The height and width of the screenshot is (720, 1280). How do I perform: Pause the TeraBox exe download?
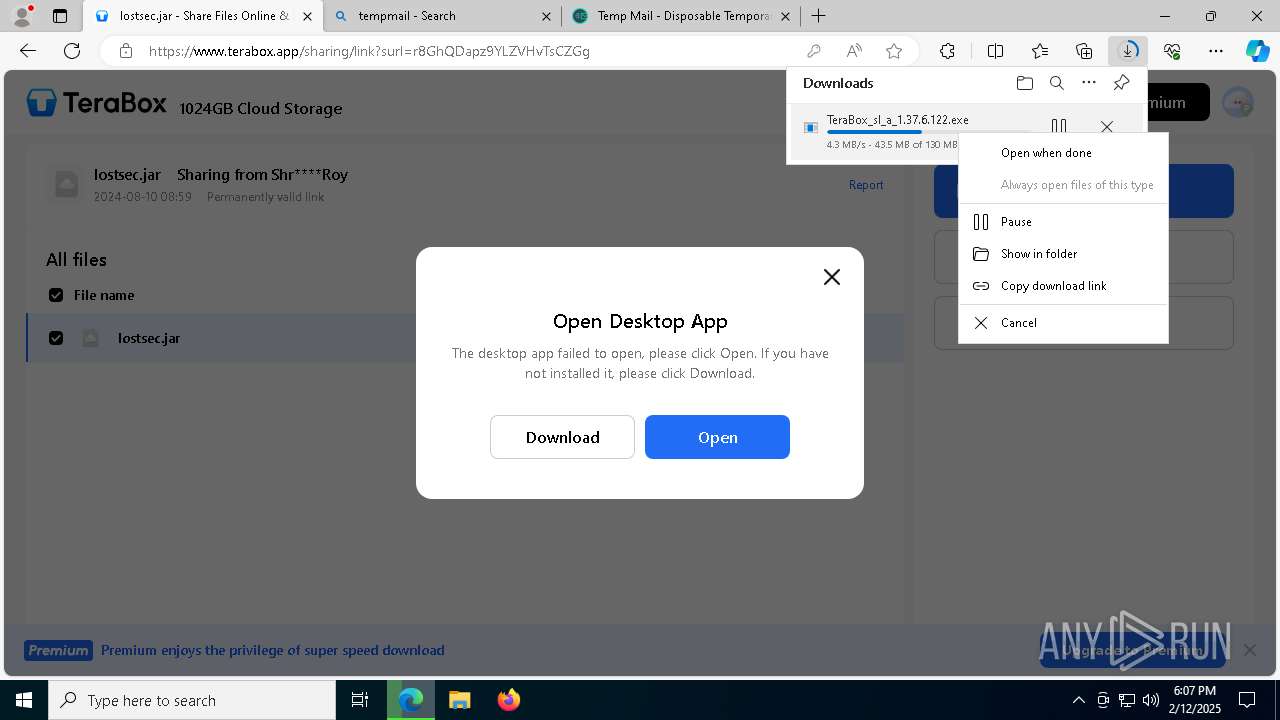click(x=1059, y=126)
